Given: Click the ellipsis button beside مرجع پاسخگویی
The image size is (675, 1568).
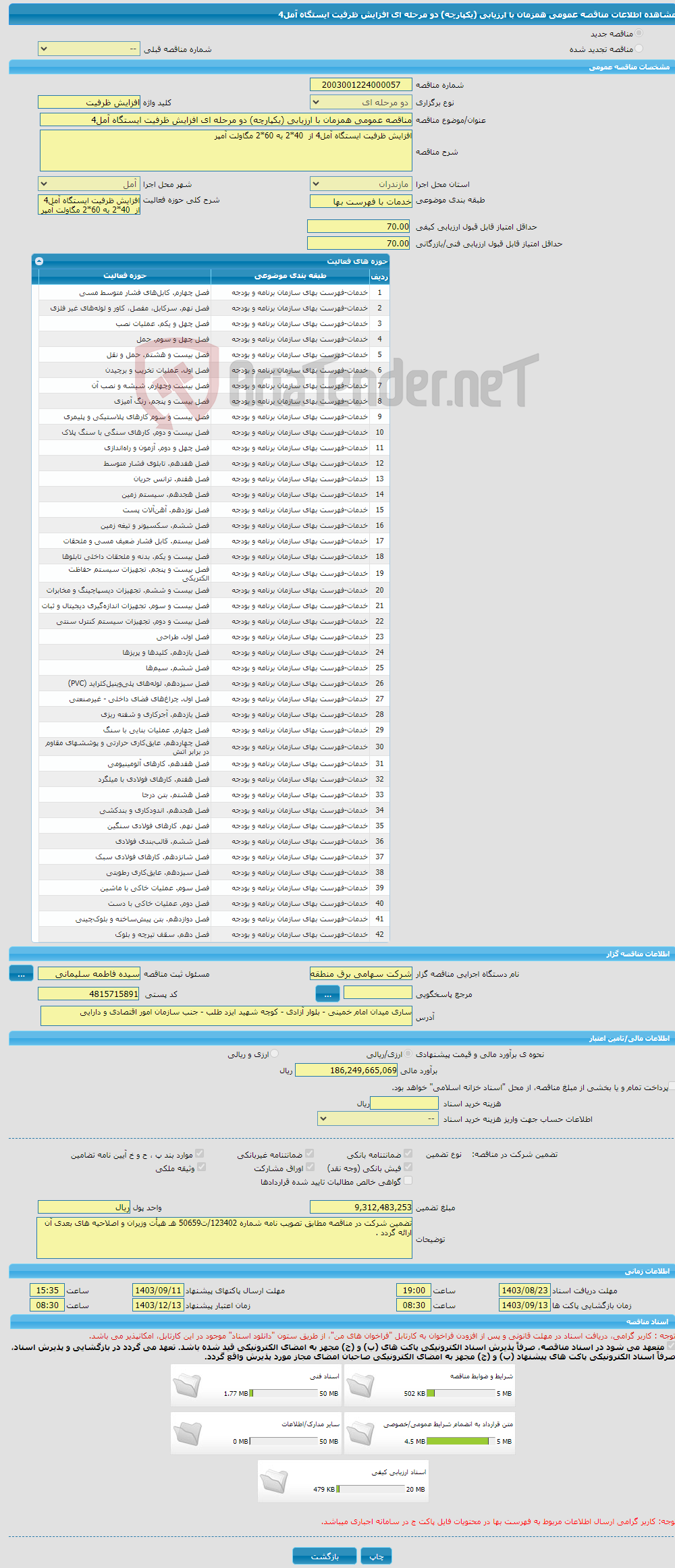Looking at the screenshot, I should click(x=327, y=994).
